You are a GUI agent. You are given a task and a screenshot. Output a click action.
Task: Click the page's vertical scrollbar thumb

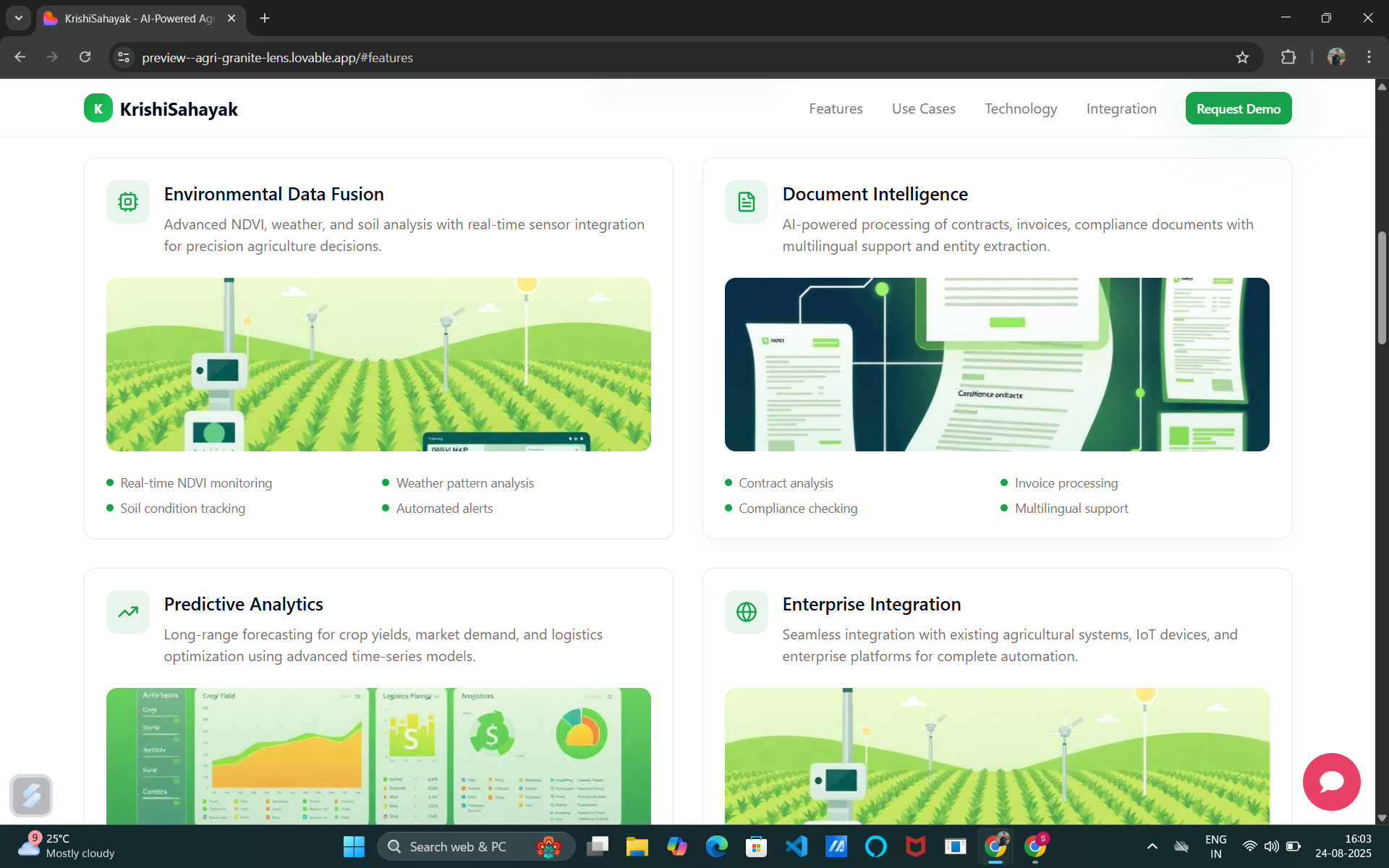[1381, 289]
